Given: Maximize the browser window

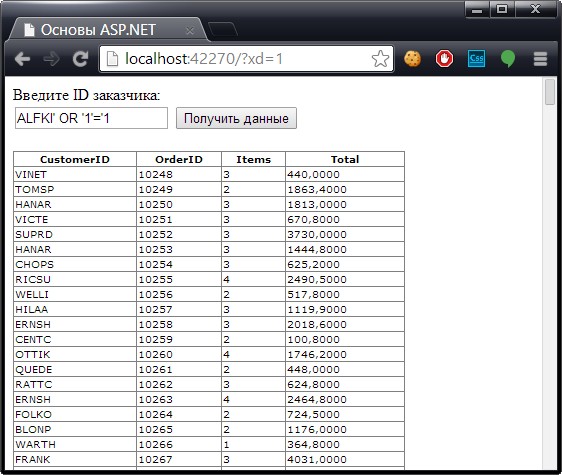Looking at the screenshot, I should (502, 9).
